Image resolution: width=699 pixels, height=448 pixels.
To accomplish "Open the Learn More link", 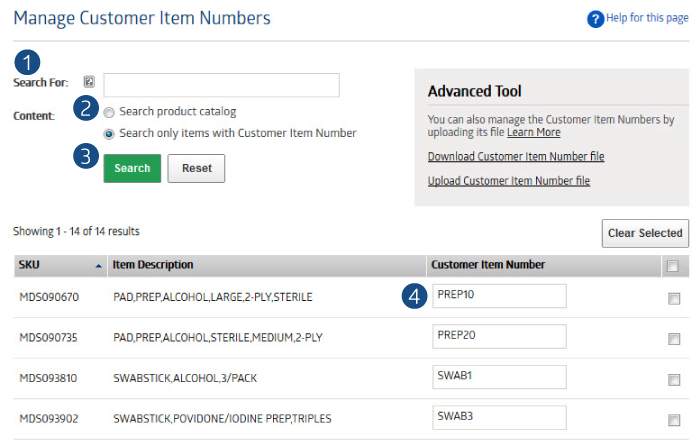I will (534, 132).
